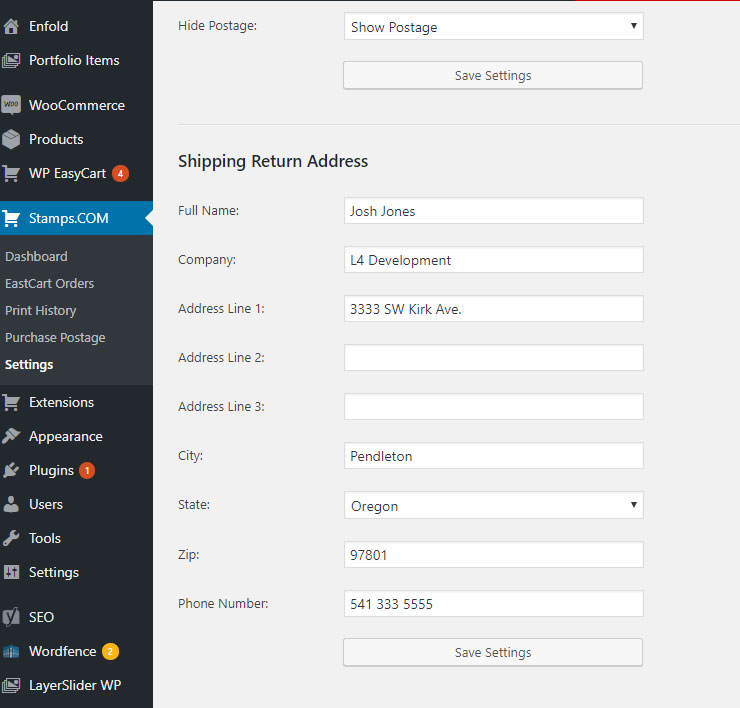Click the Settings sliders icon in the sidebar
The height and width of the screenshot is (708, 740).
11,572
